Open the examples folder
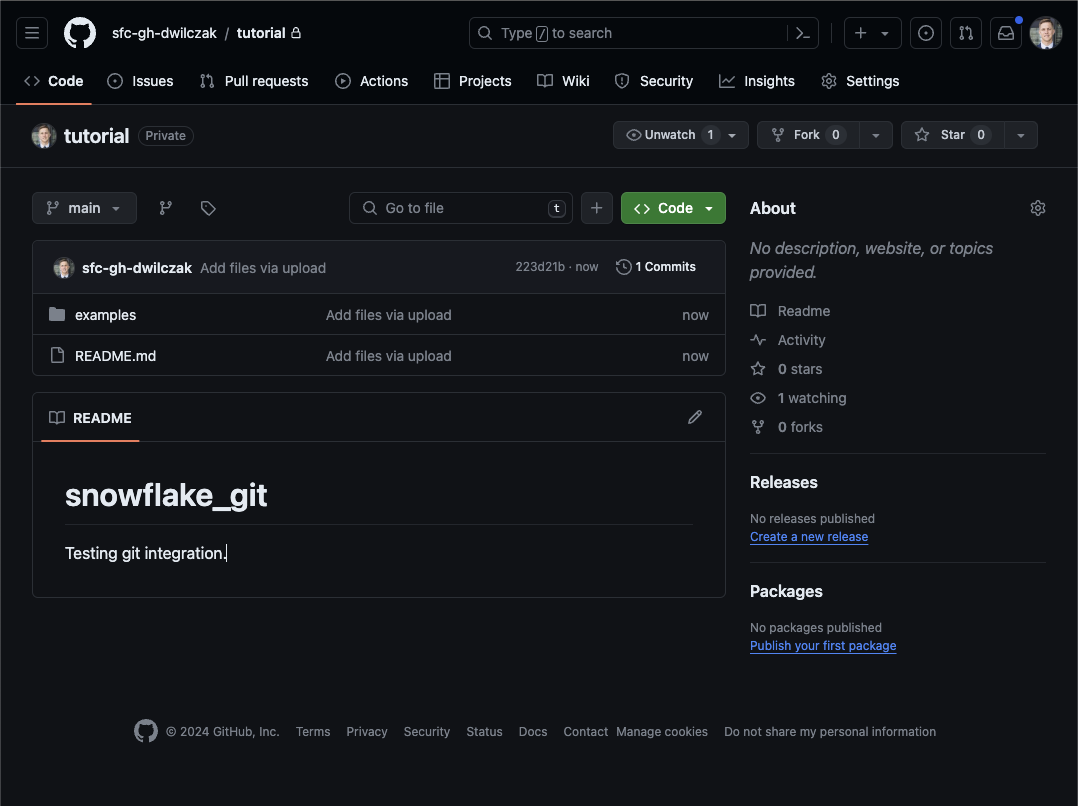Screen dimensions: 1078x806 pyautogui.click(x=105, y=315)
